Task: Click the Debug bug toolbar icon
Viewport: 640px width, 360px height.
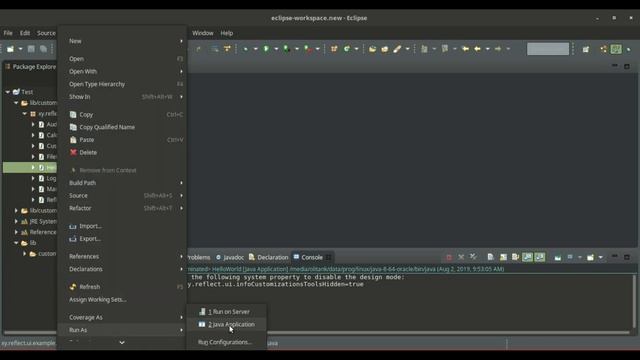Action: coord(246,49)
